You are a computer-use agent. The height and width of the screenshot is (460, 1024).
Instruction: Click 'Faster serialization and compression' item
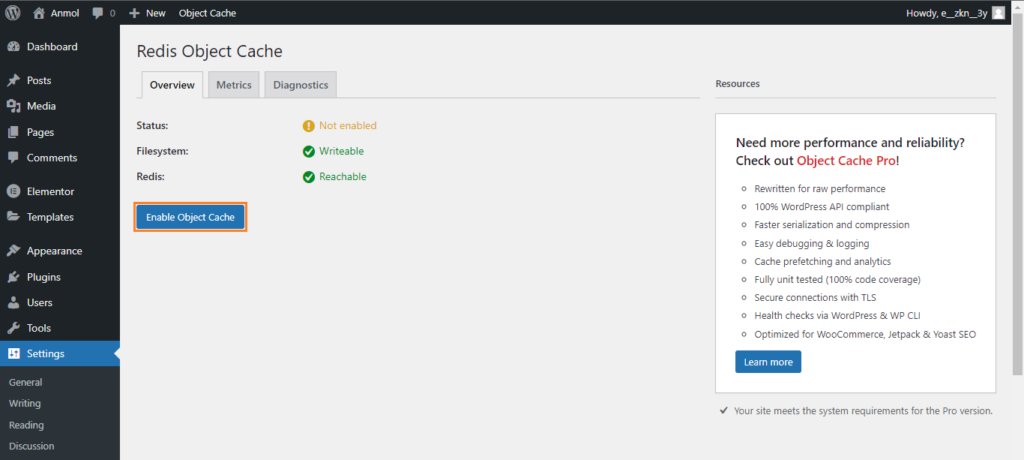point(832,225)
